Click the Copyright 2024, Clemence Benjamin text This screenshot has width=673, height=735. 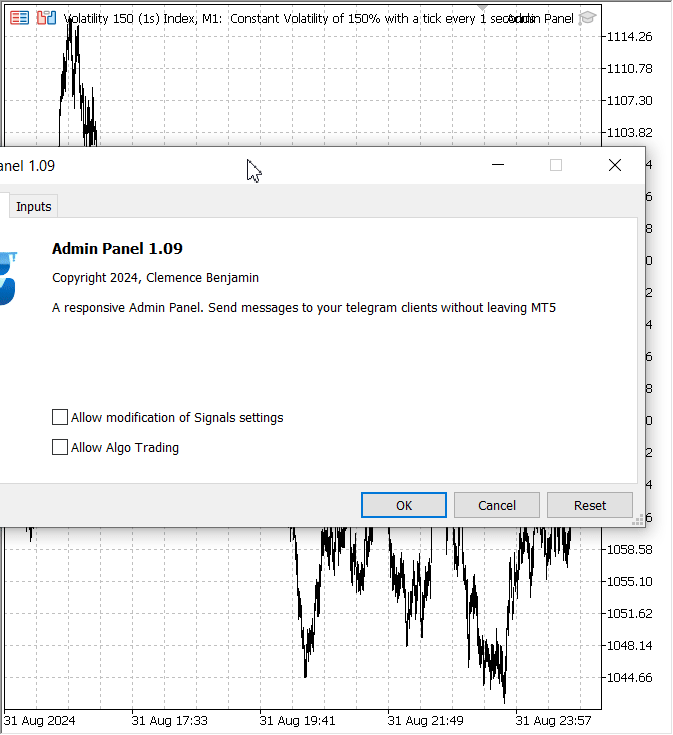[155, 278]
